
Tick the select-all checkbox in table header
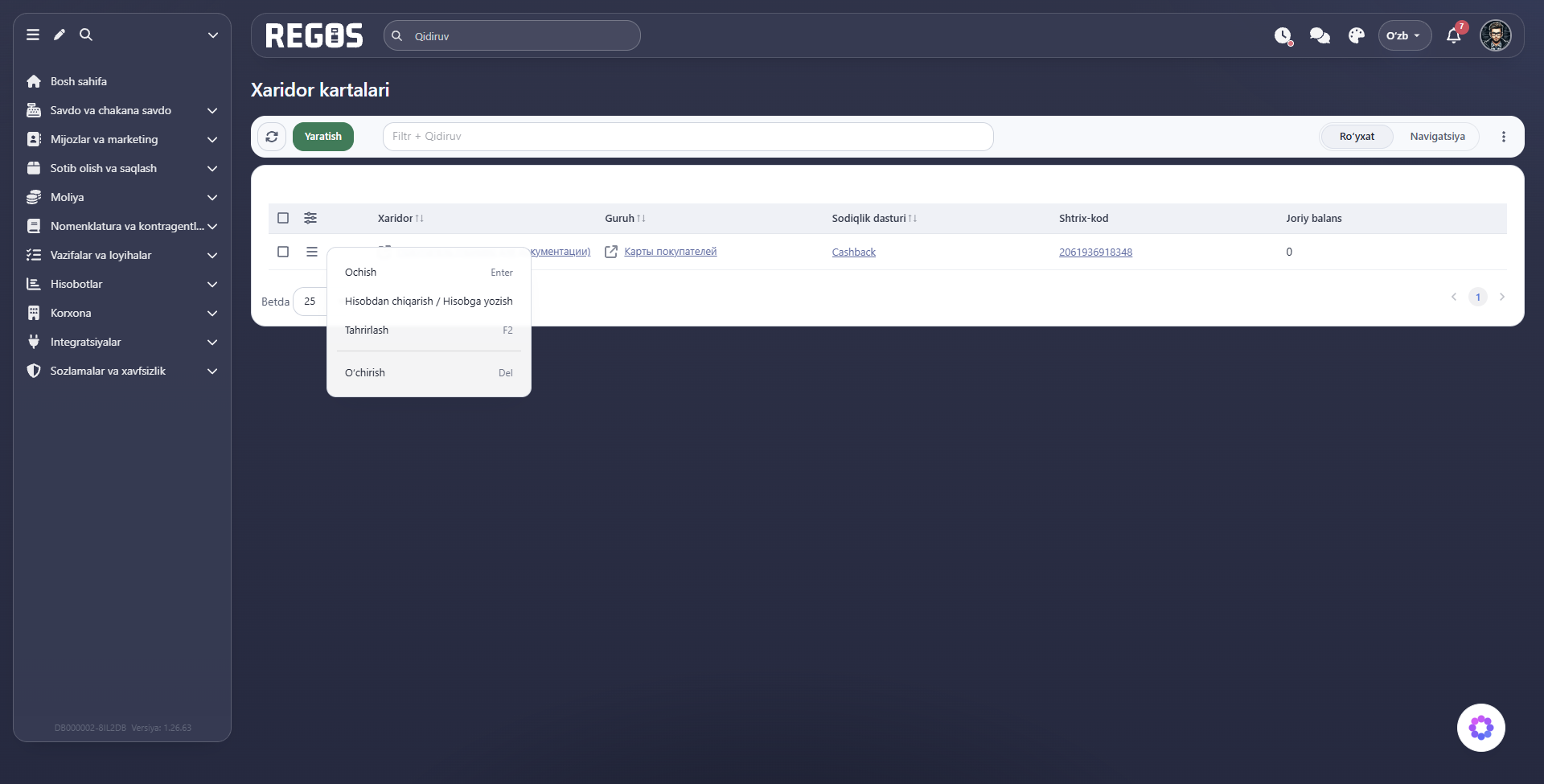283,218
